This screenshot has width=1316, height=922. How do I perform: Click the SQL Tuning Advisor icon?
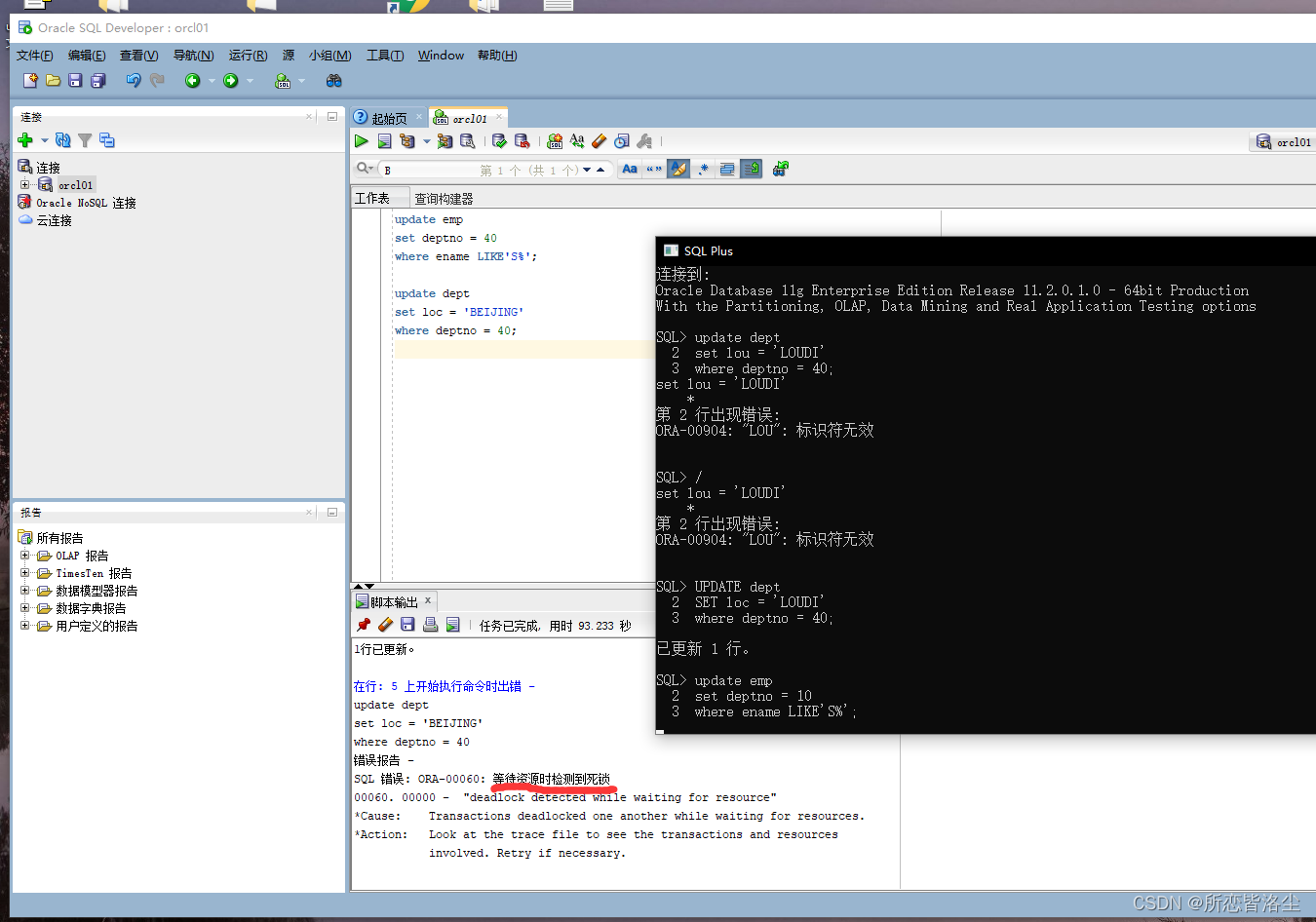click(468, 141)
